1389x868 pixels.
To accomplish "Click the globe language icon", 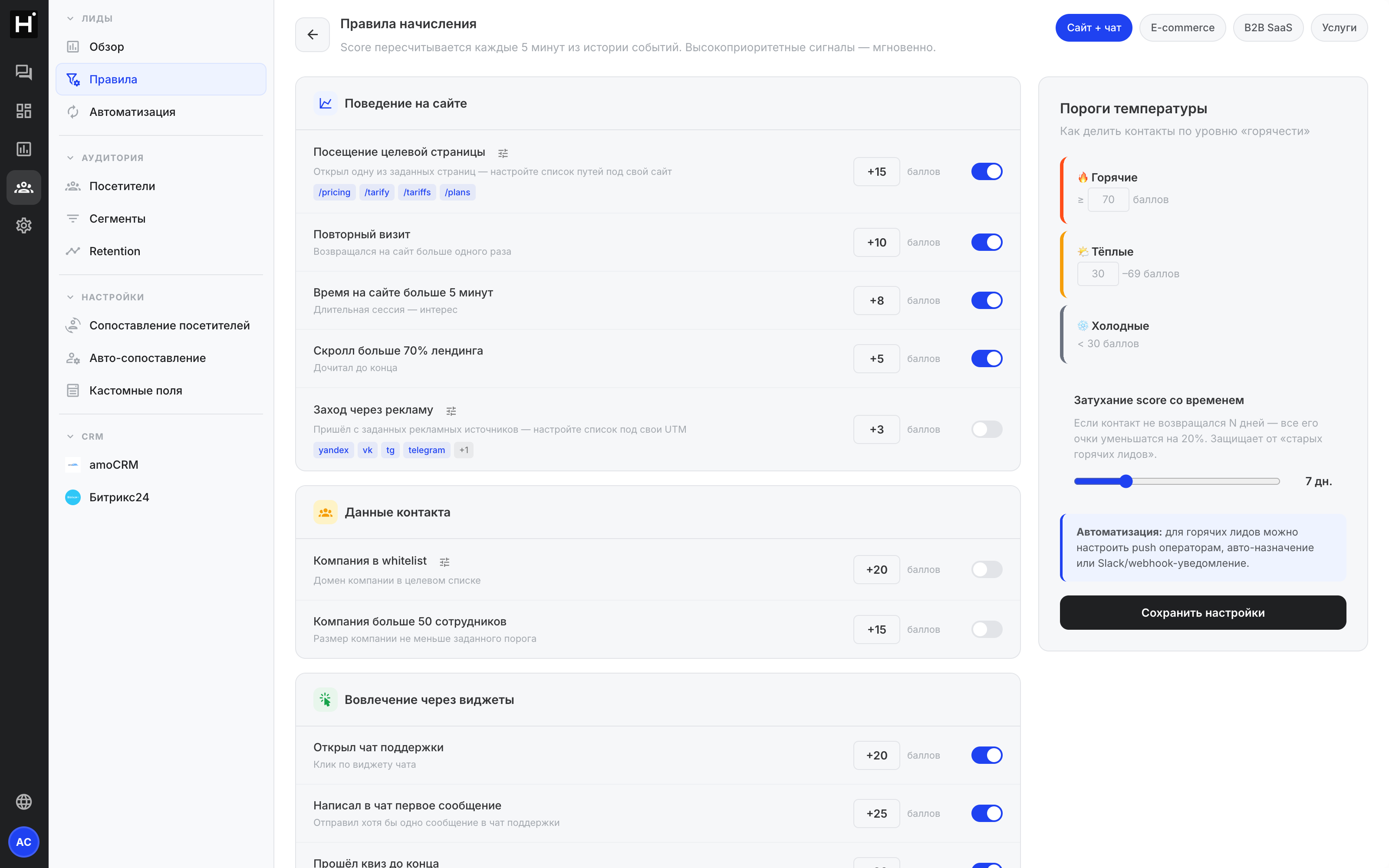I will pyautogui.click(x=23, y=802).
